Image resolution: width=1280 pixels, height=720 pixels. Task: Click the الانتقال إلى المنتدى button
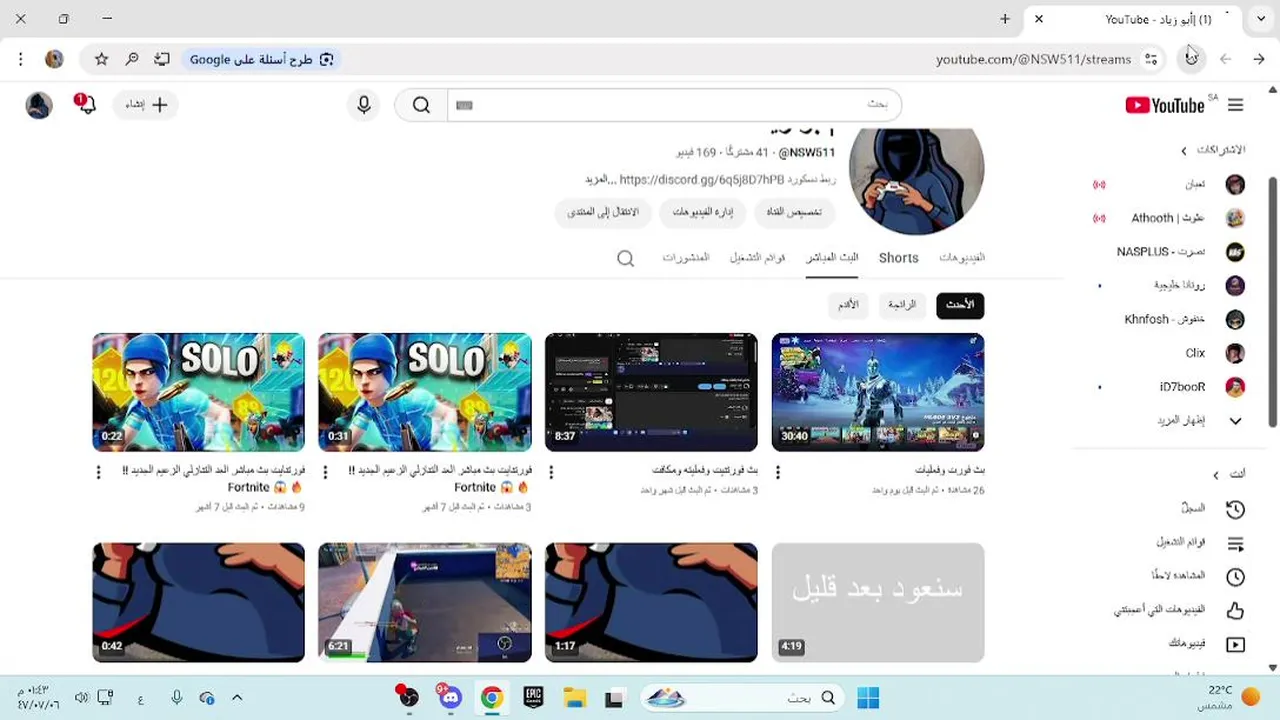(603, 212)
